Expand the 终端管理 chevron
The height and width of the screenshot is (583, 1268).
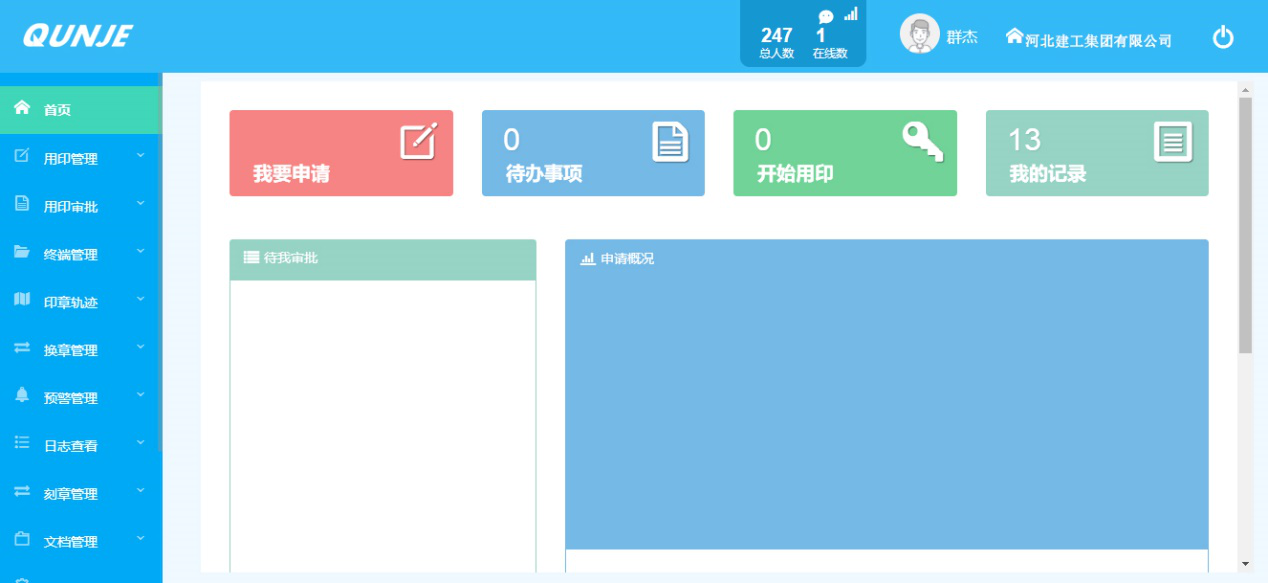point(140,251)
